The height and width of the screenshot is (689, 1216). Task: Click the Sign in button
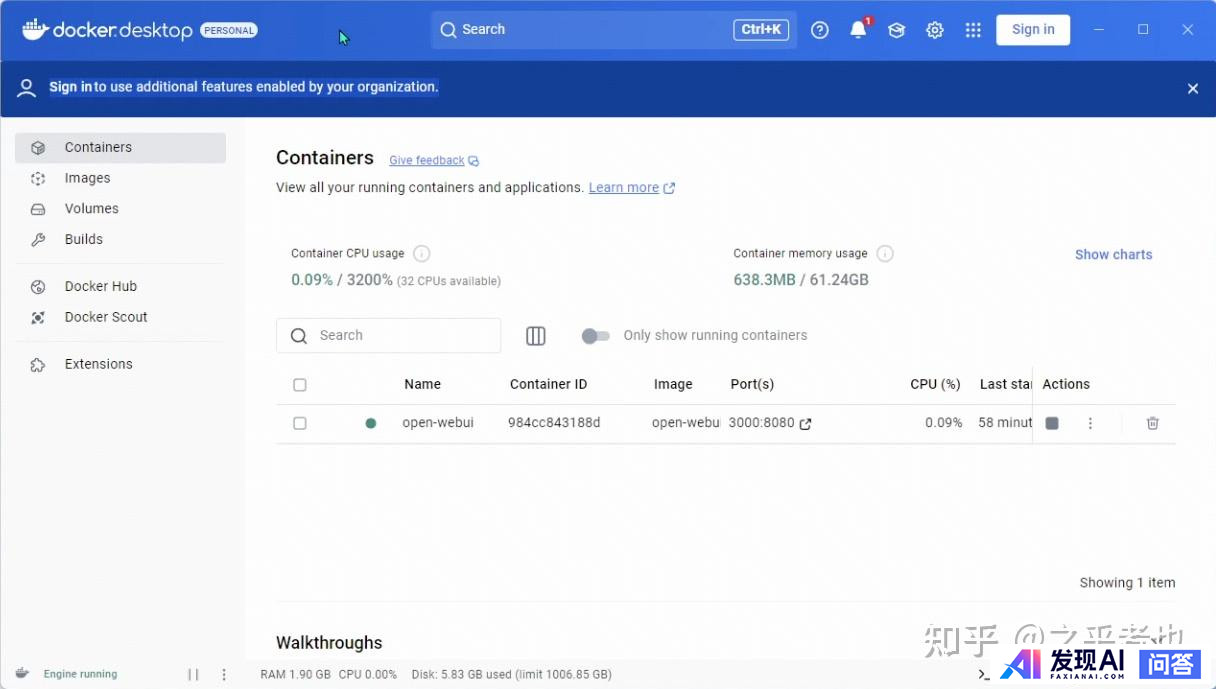click(1033, 30)
